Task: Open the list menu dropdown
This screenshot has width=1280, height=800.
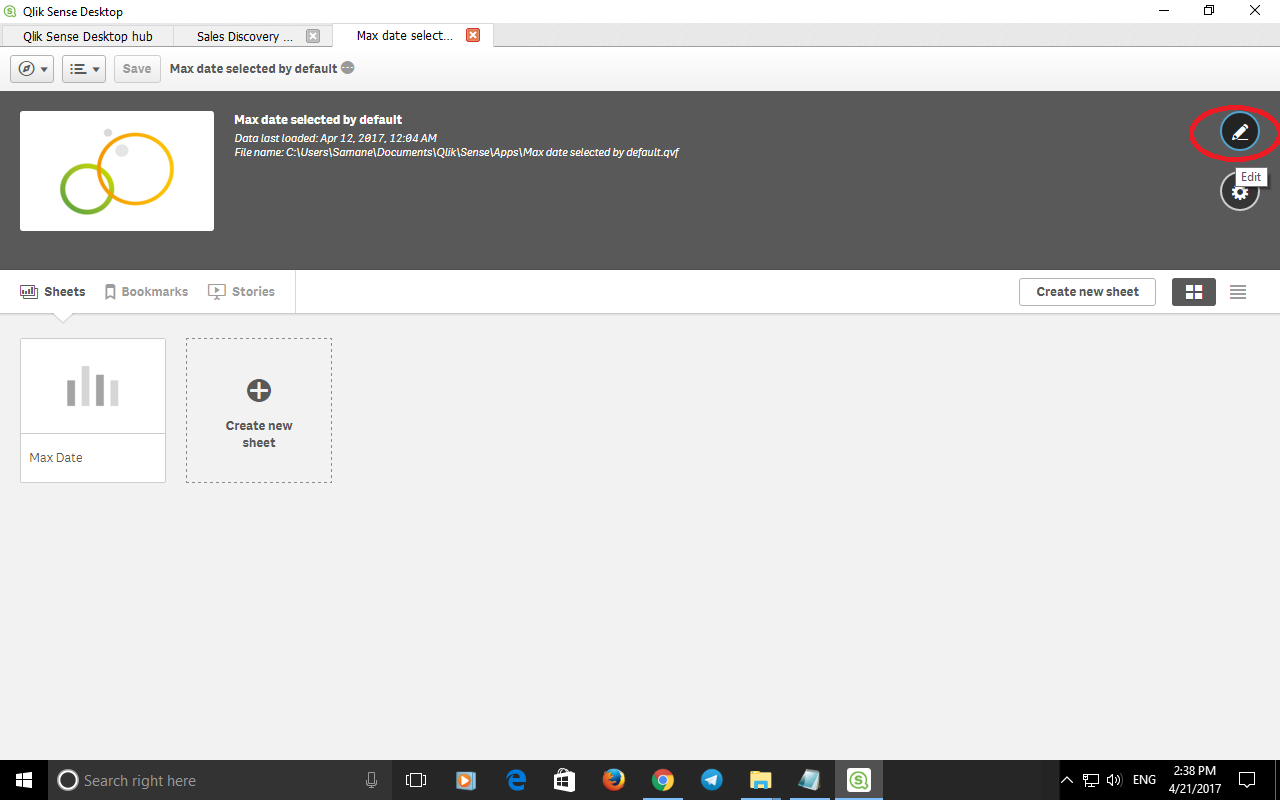Action: click(x=84, y=69)
